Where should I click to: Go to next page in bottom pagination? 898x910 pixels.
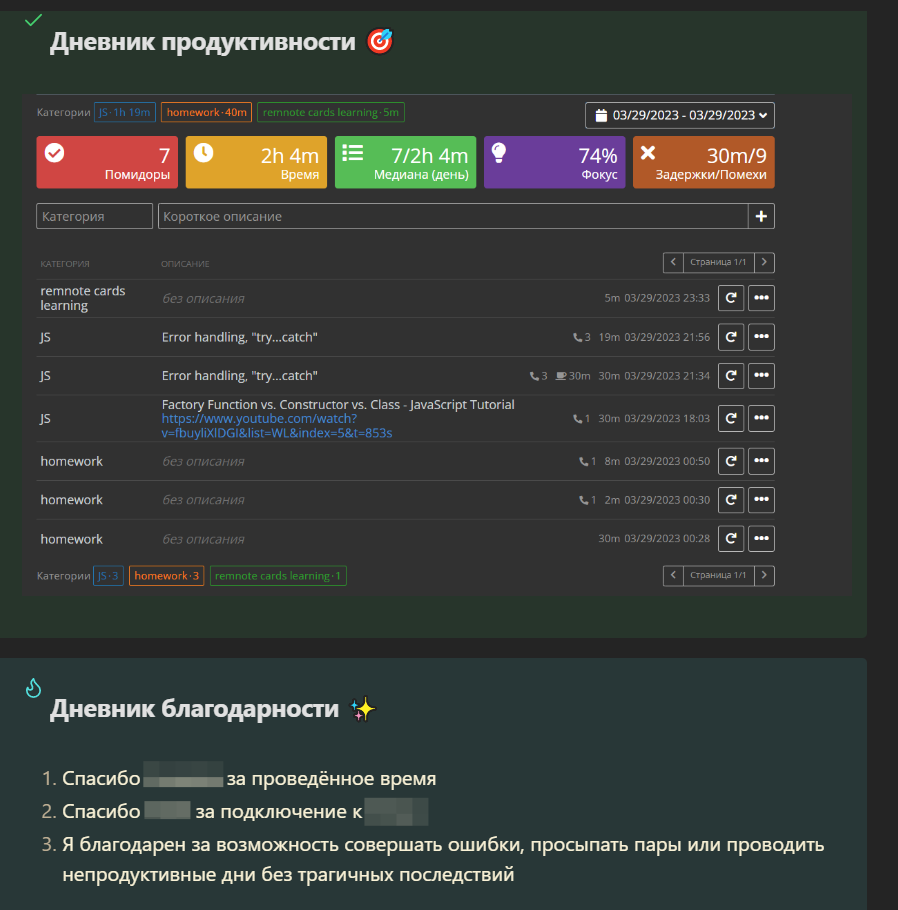(764, 575)
